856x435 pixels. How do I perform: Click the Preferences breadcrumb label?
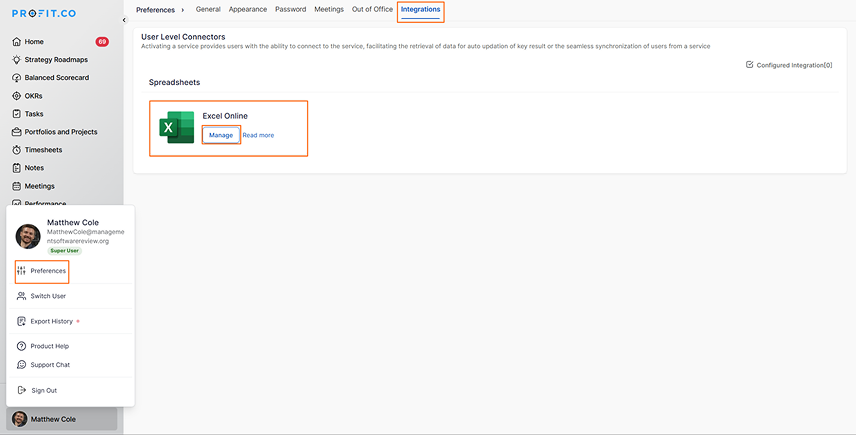pos(156,10)
